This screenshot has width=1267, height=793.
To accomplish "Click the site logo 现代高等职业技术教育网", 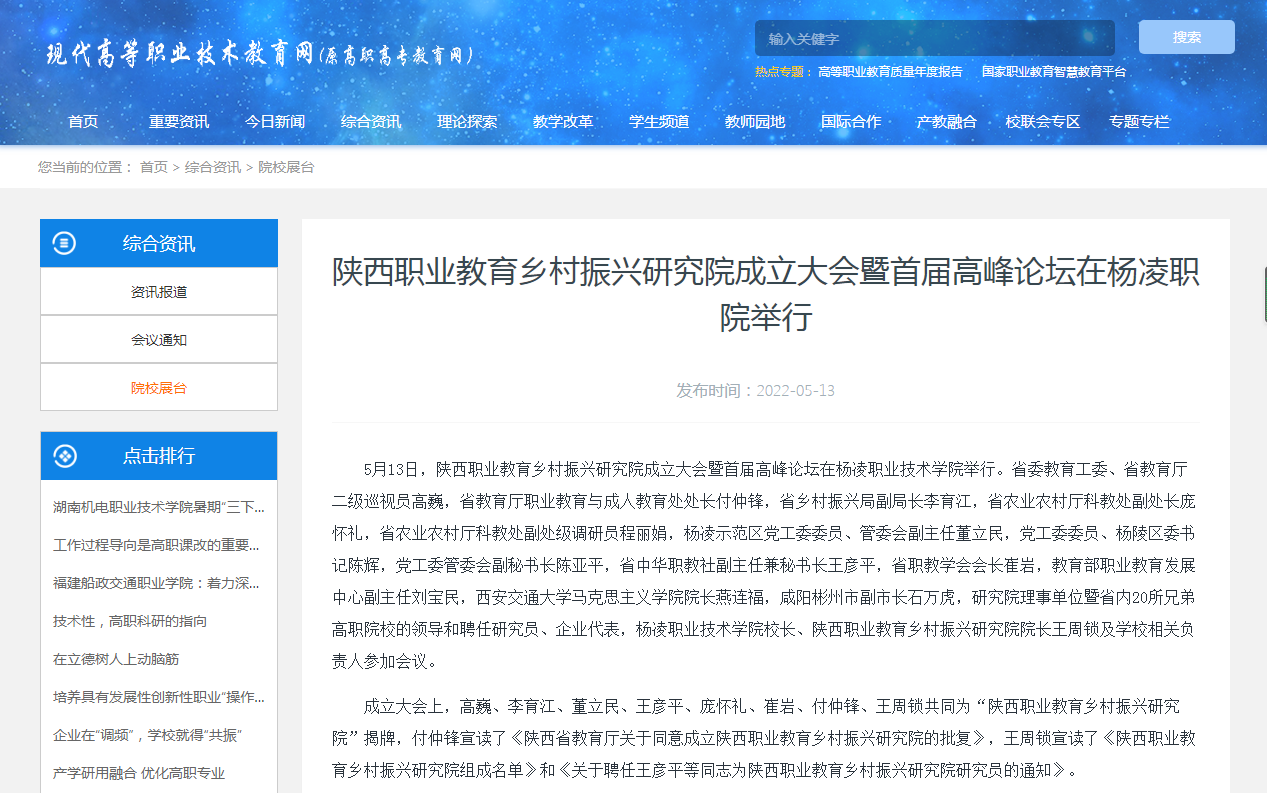I will tap(259, 54).
